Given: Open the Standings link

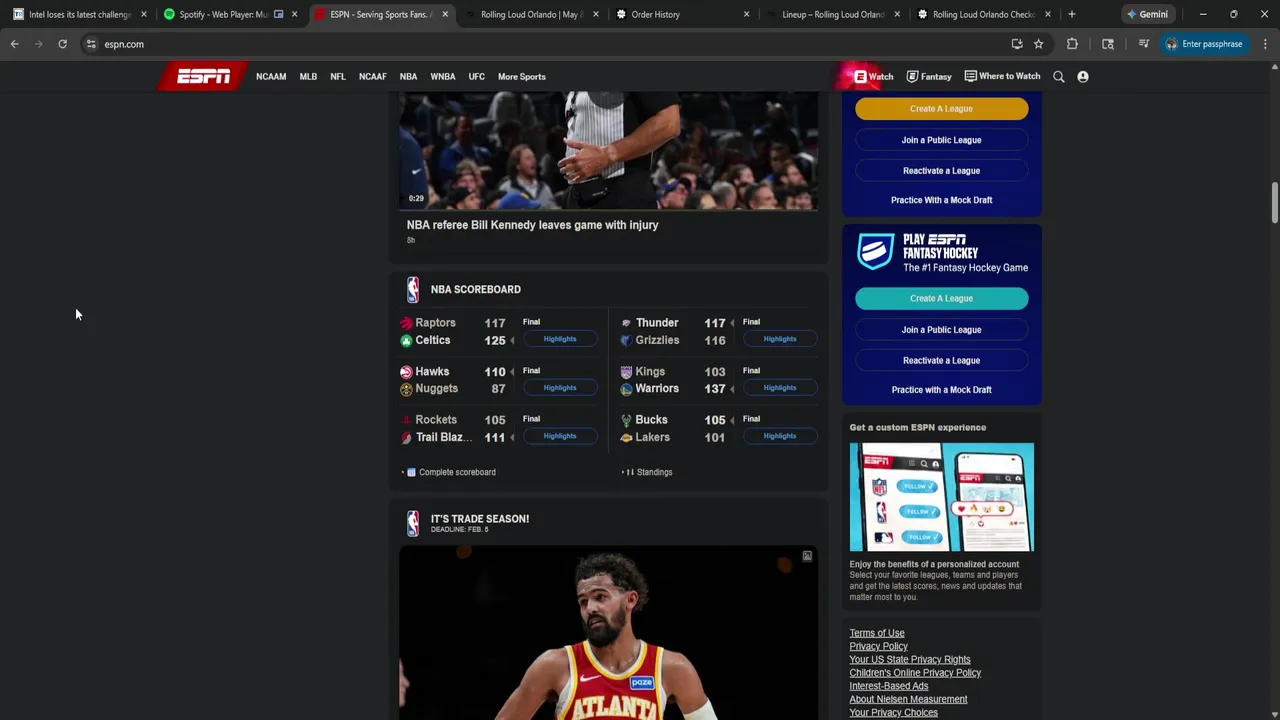Looking at the screenshot, I should [654, 472].
